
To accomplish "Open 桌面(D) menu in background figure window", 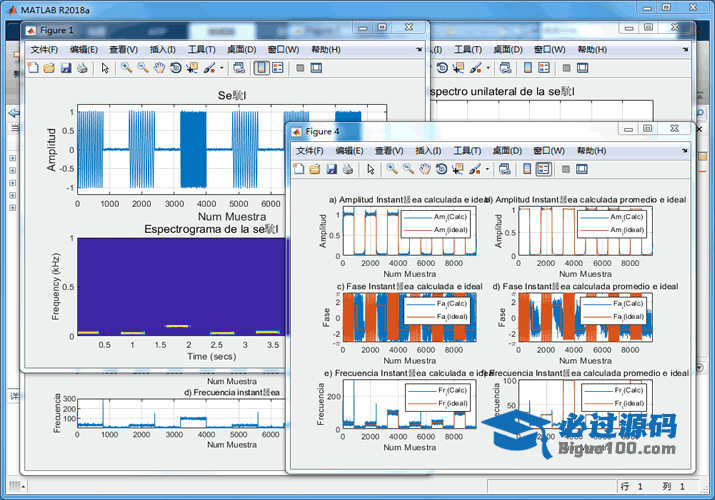I will click(x=508, y=50).
